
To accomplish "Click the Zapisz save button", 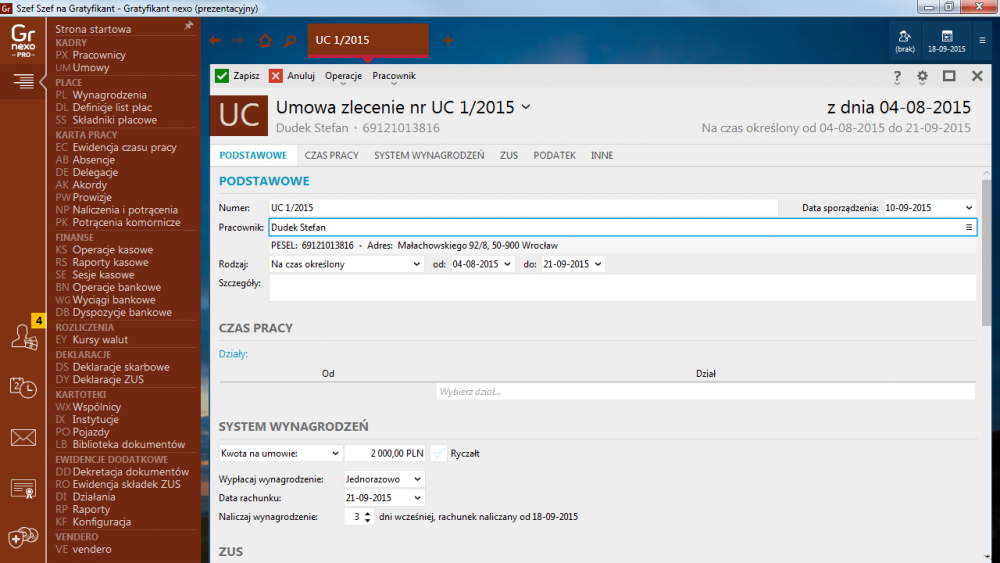I will 237,76.
